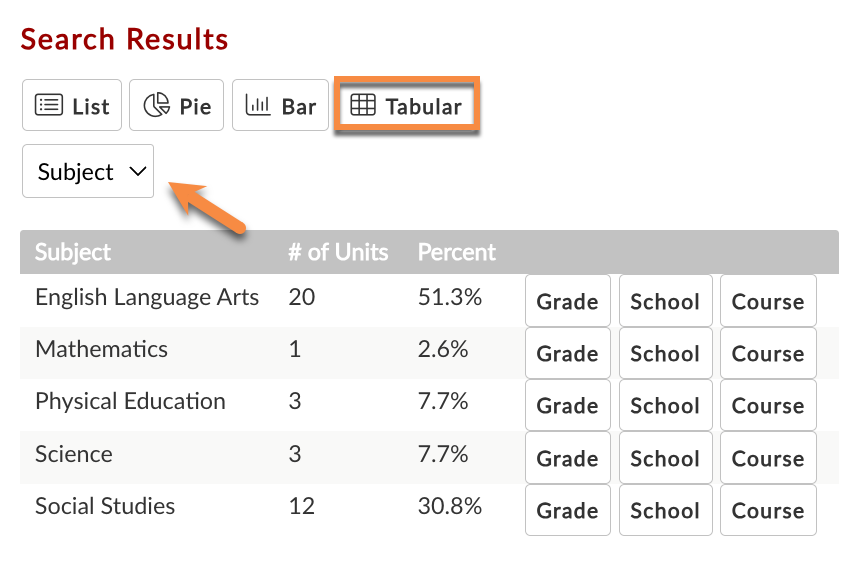Show results as Pie chart
The image size is (846, 588).
click(x=178, y=106)
